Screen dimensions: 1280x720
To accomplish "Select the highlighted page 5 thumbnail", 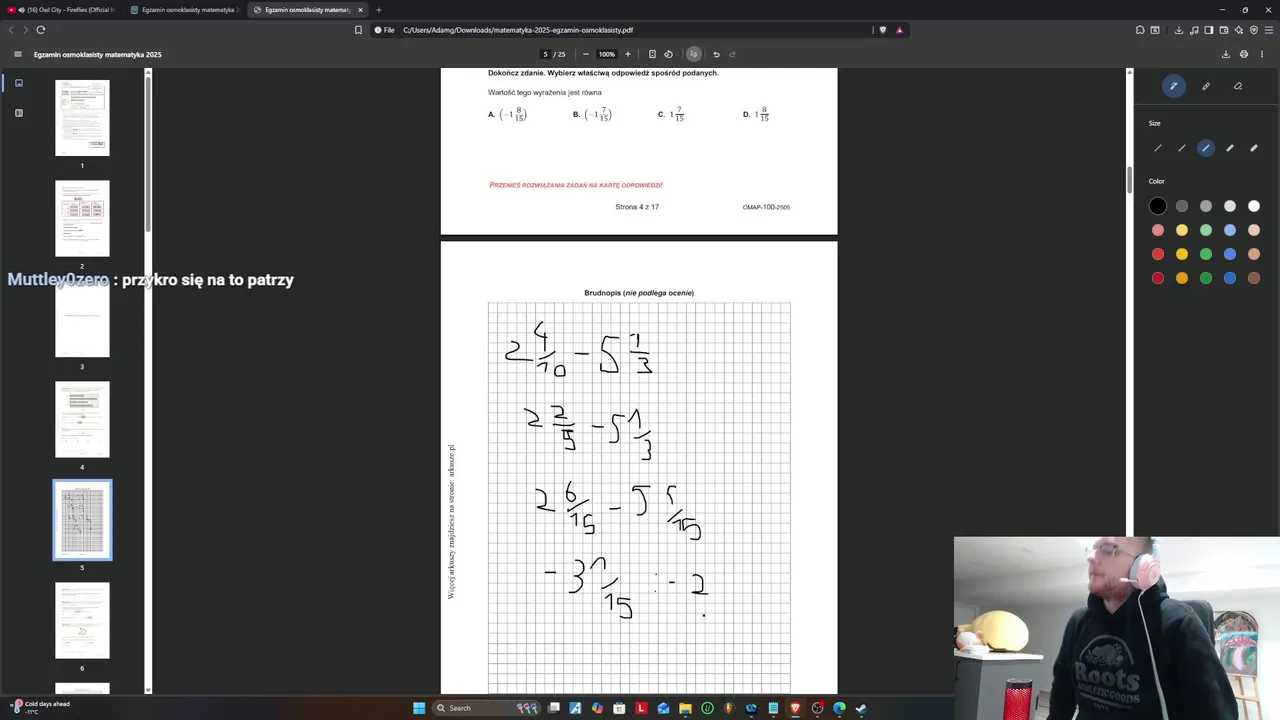I will (x=82, y=520).
